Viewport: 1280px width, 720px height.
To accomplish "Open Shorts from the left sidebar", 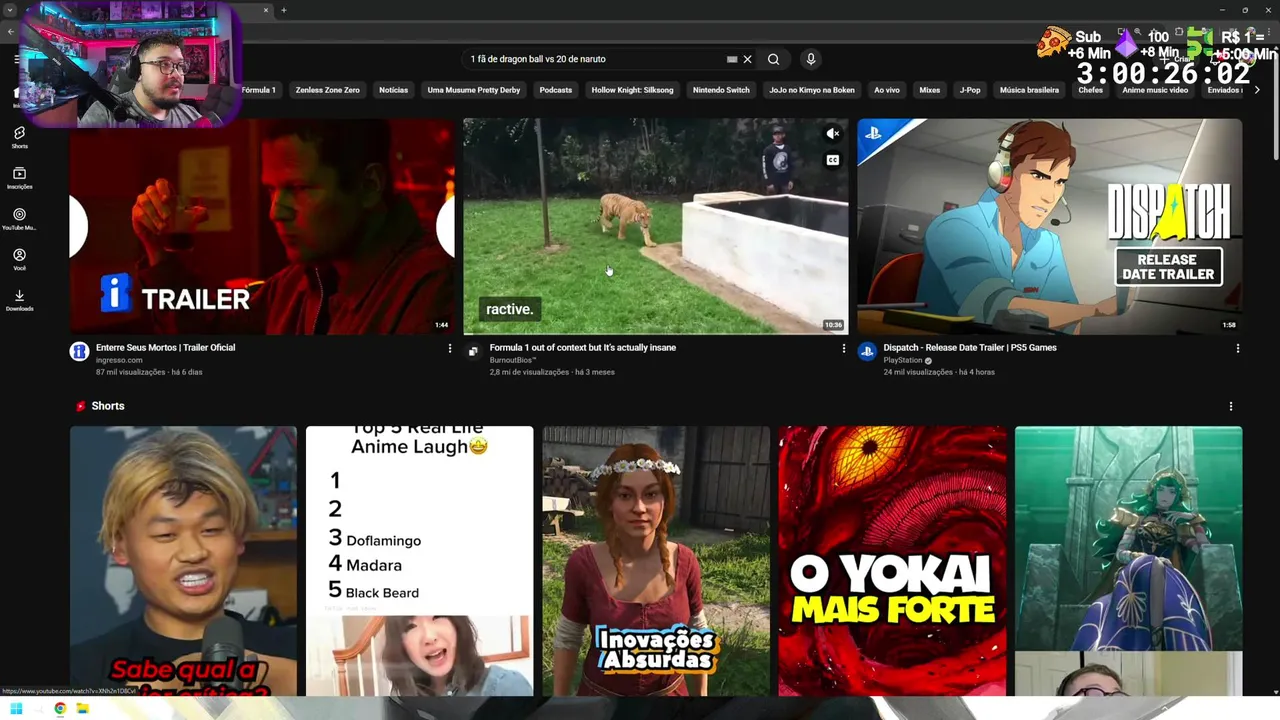I will point(19,137).
